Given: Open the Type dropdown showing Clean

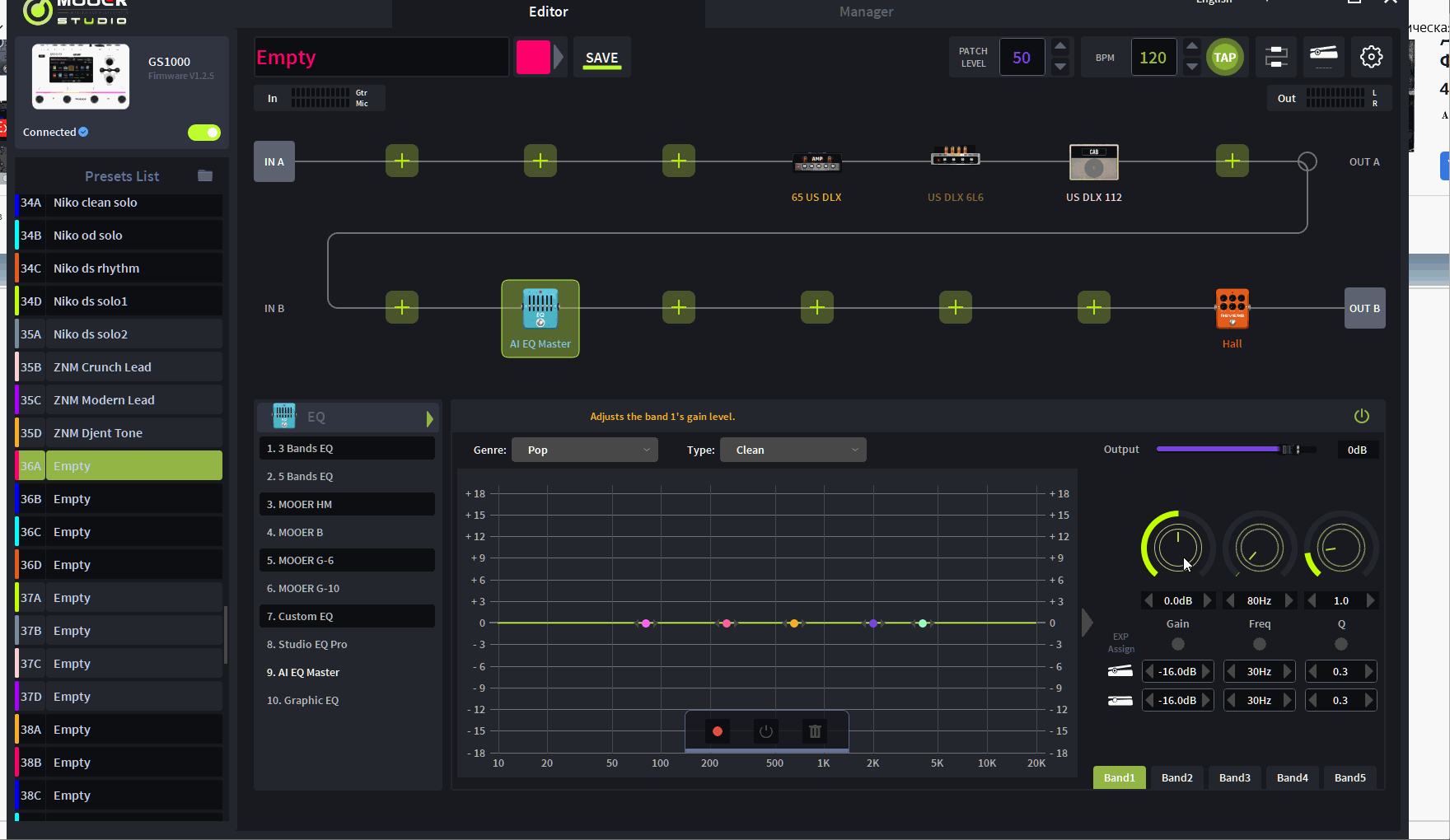Looking at the screenshot, I should 793,450.
